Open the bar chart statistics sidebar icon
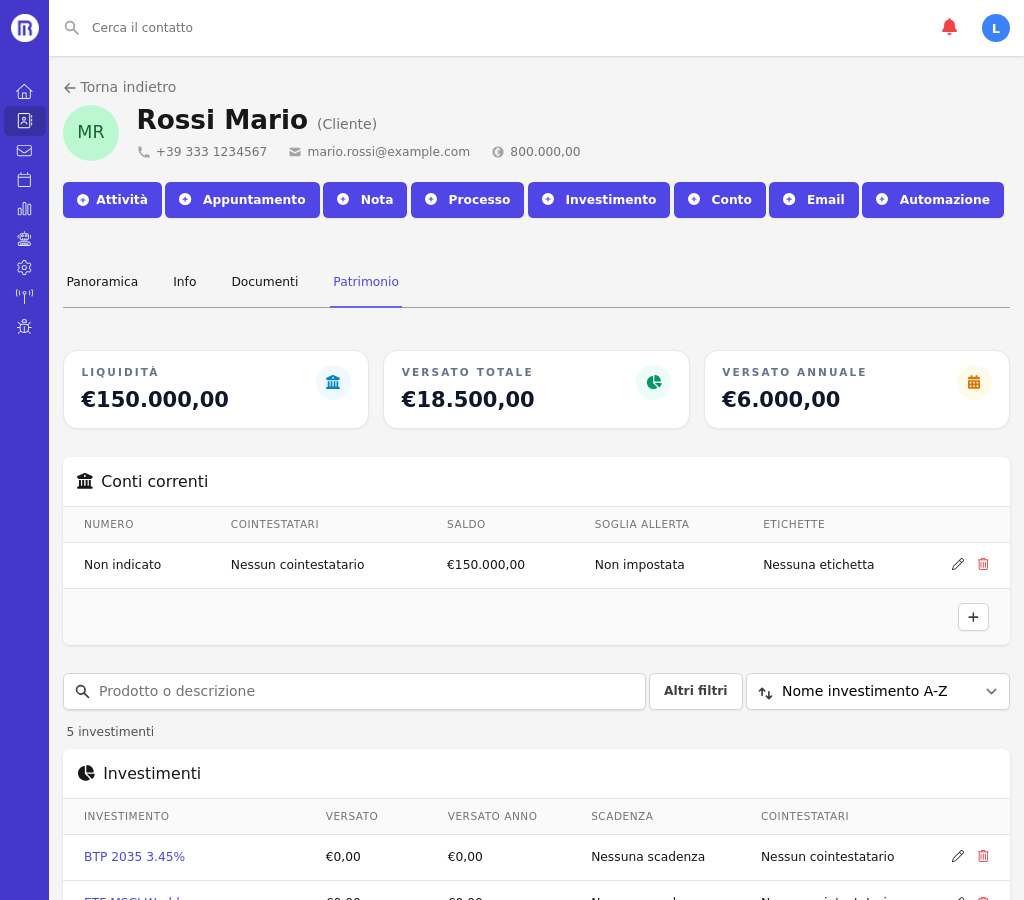The image size is (1024, 900). point(24,209)
